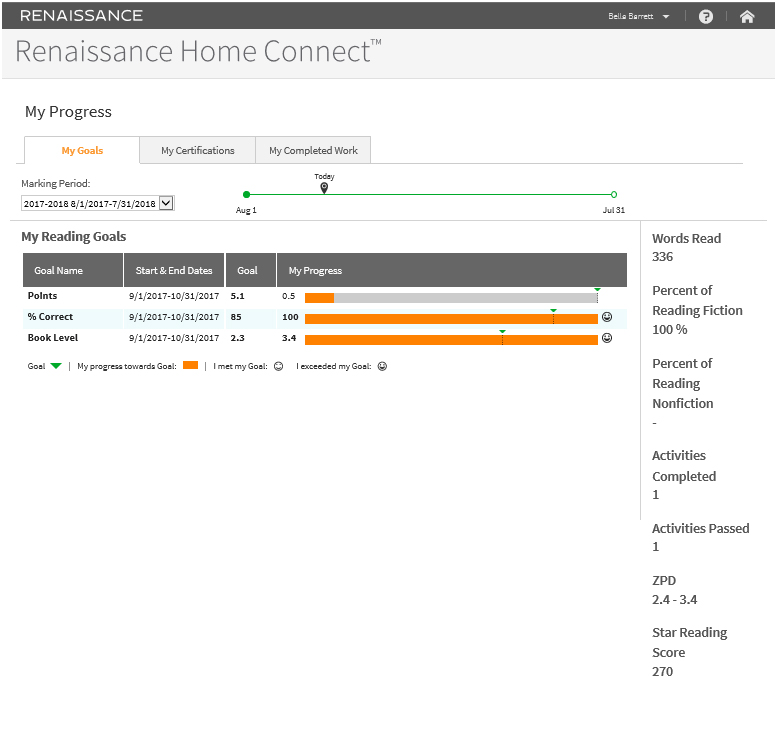Click the Bella Barrett user name
The image size is (777, 751).
click(630, 16)
